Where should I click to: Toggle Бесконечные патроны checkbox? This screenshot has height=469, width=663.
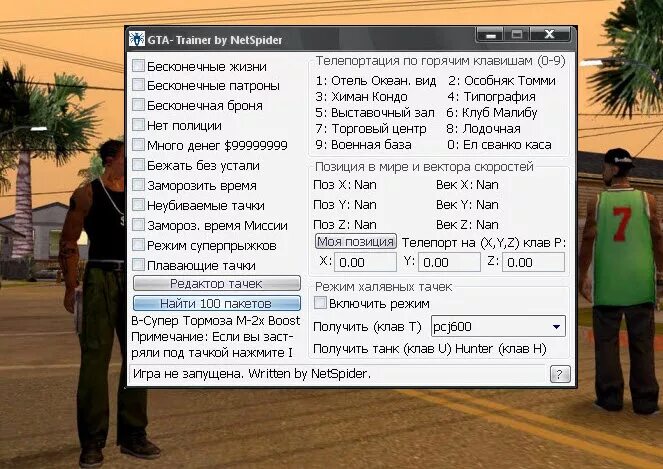point(138,85)
